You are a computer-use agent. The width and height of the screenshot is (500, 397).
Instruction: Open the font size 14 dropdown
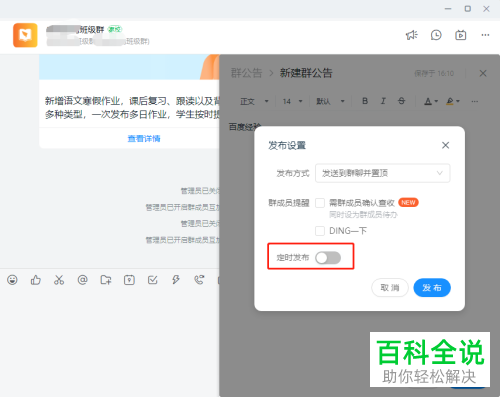click(293, 101)
